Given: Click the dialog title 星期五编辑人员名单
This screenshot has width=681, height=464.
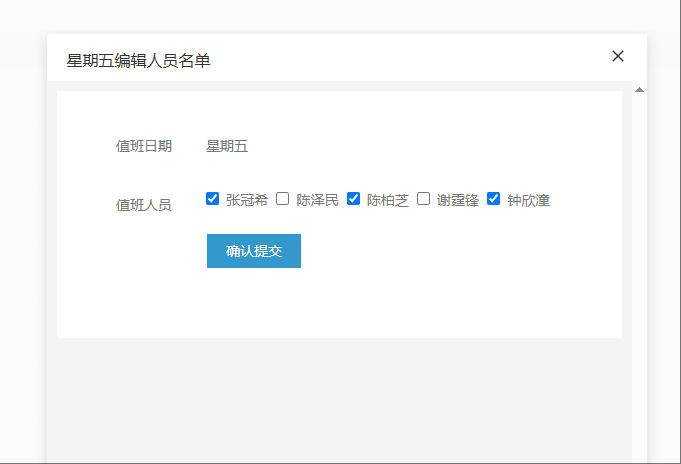Looking at the screenshot, I should tap(138, 60).
